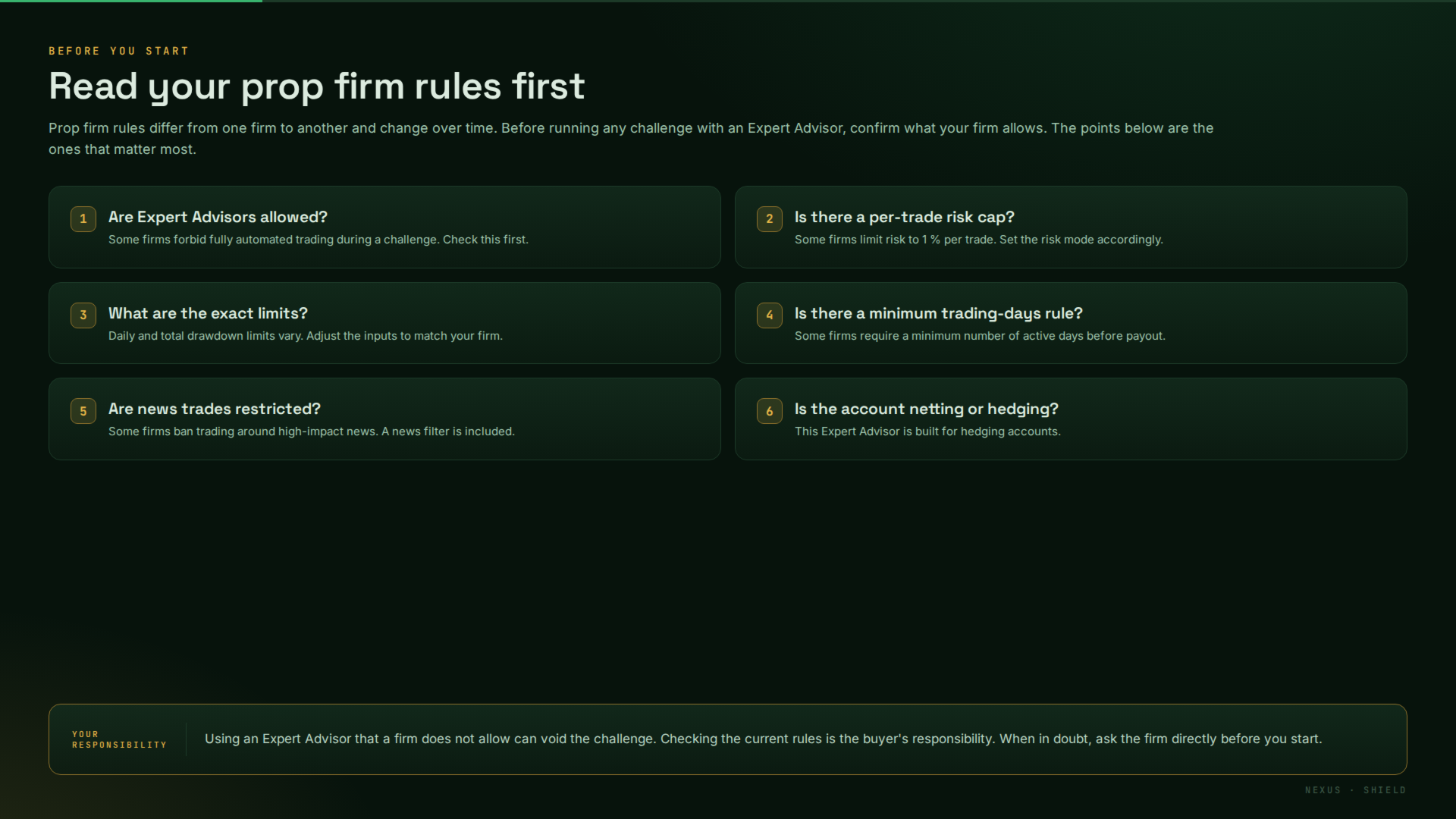Click the intro paragraph about prop firm rules
This screenshot has width=1456, height=819.
point(631,139)
